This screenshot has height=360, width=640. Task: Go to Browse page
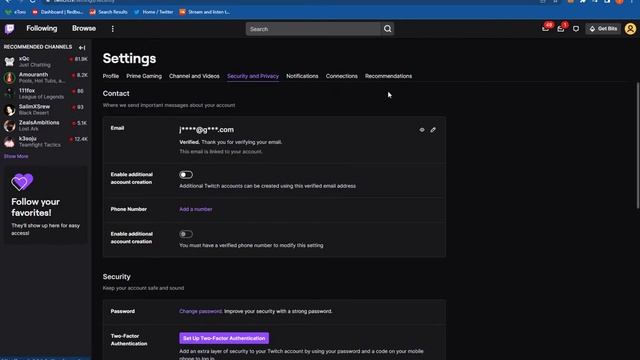[x=84, y=28]
